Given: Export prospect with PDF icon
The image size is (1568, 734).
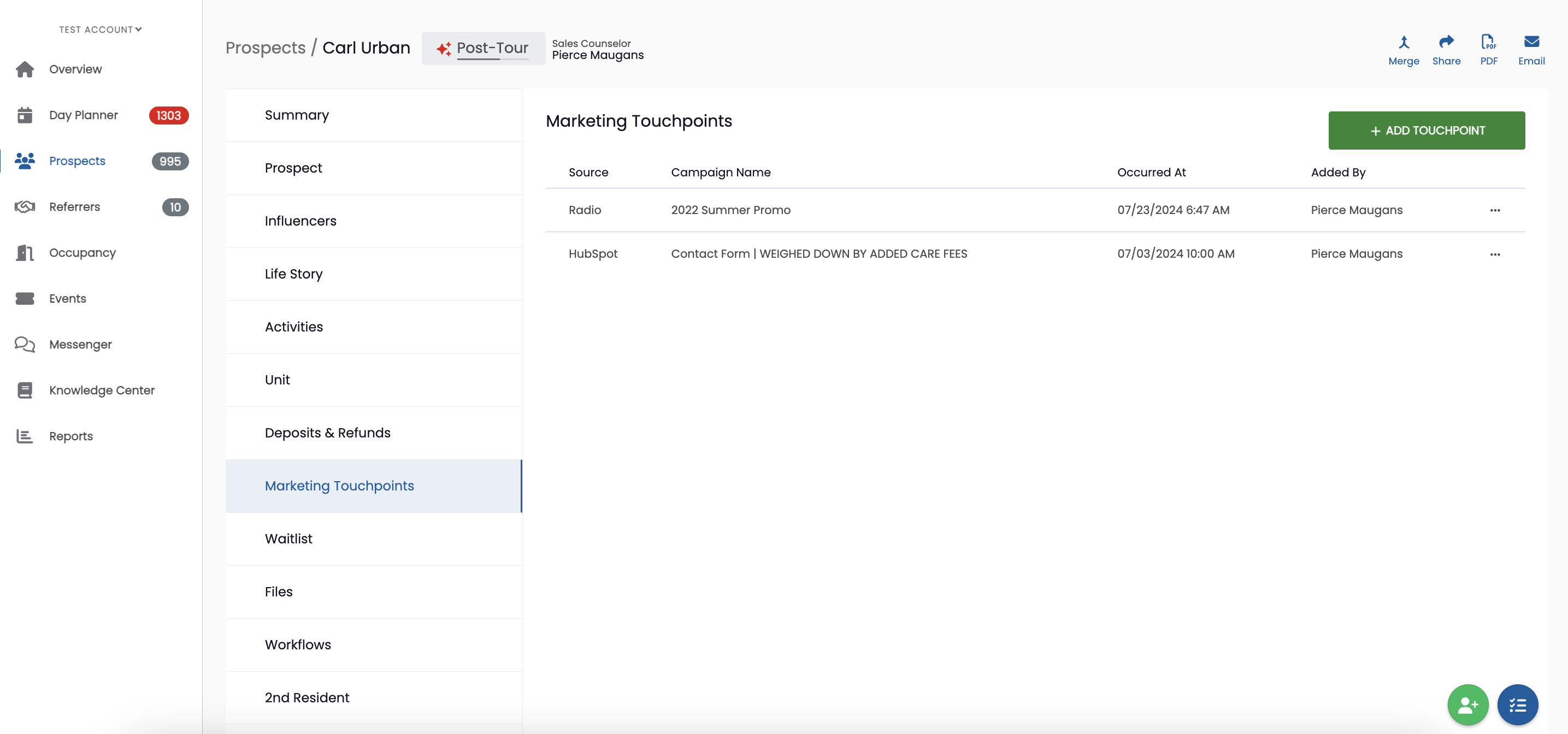Looking at the screenshot, I should [x=1488, y=42].
